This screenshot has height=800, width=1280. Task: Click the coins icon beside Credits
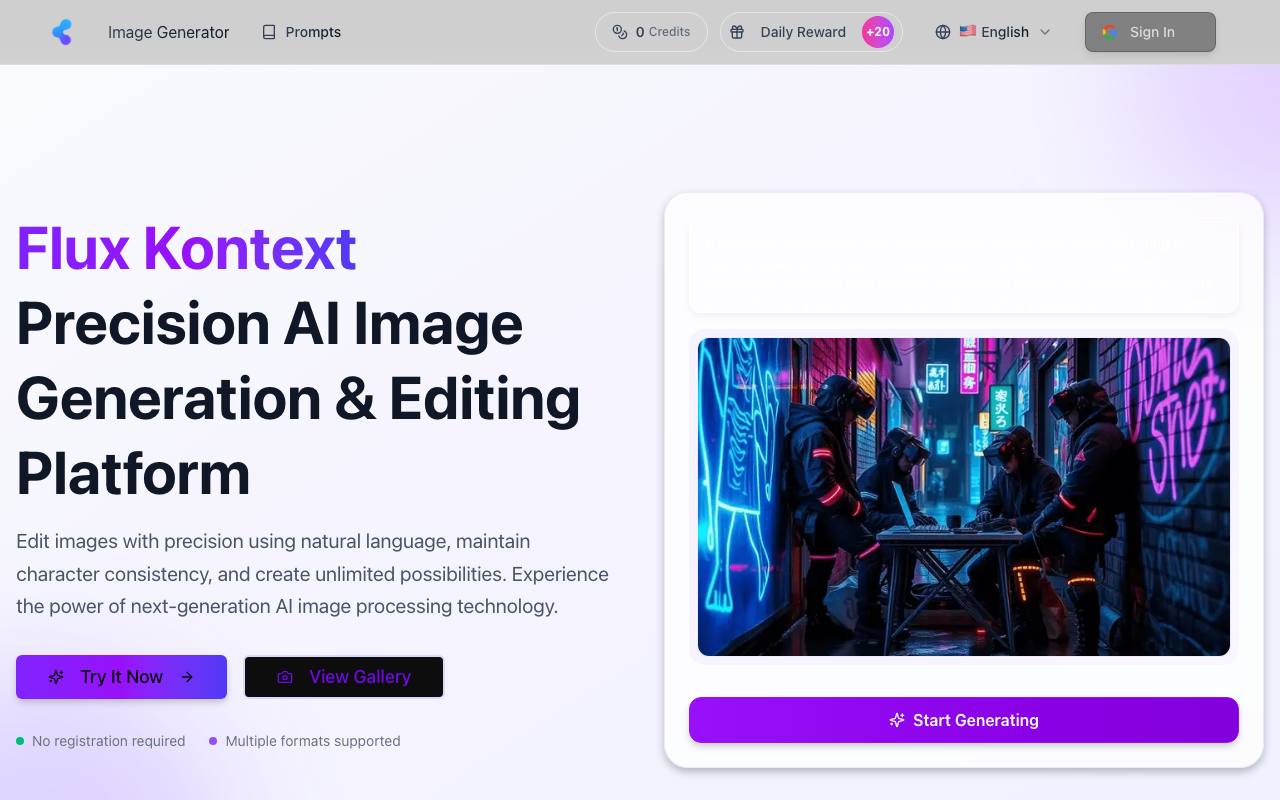tap(620, 32)
